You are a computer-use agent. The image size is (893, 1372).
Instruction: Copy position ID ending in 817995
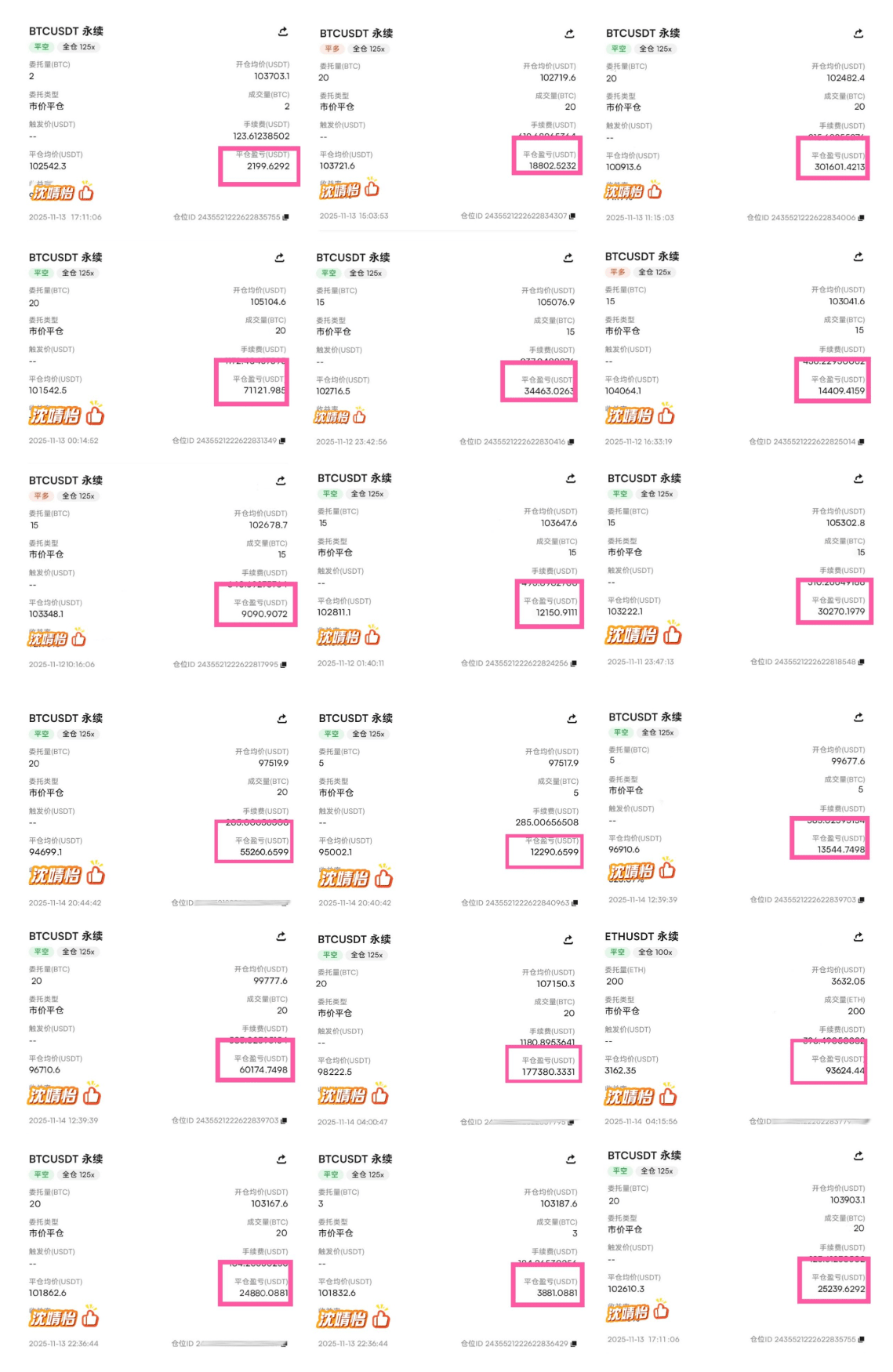point(284,665)
